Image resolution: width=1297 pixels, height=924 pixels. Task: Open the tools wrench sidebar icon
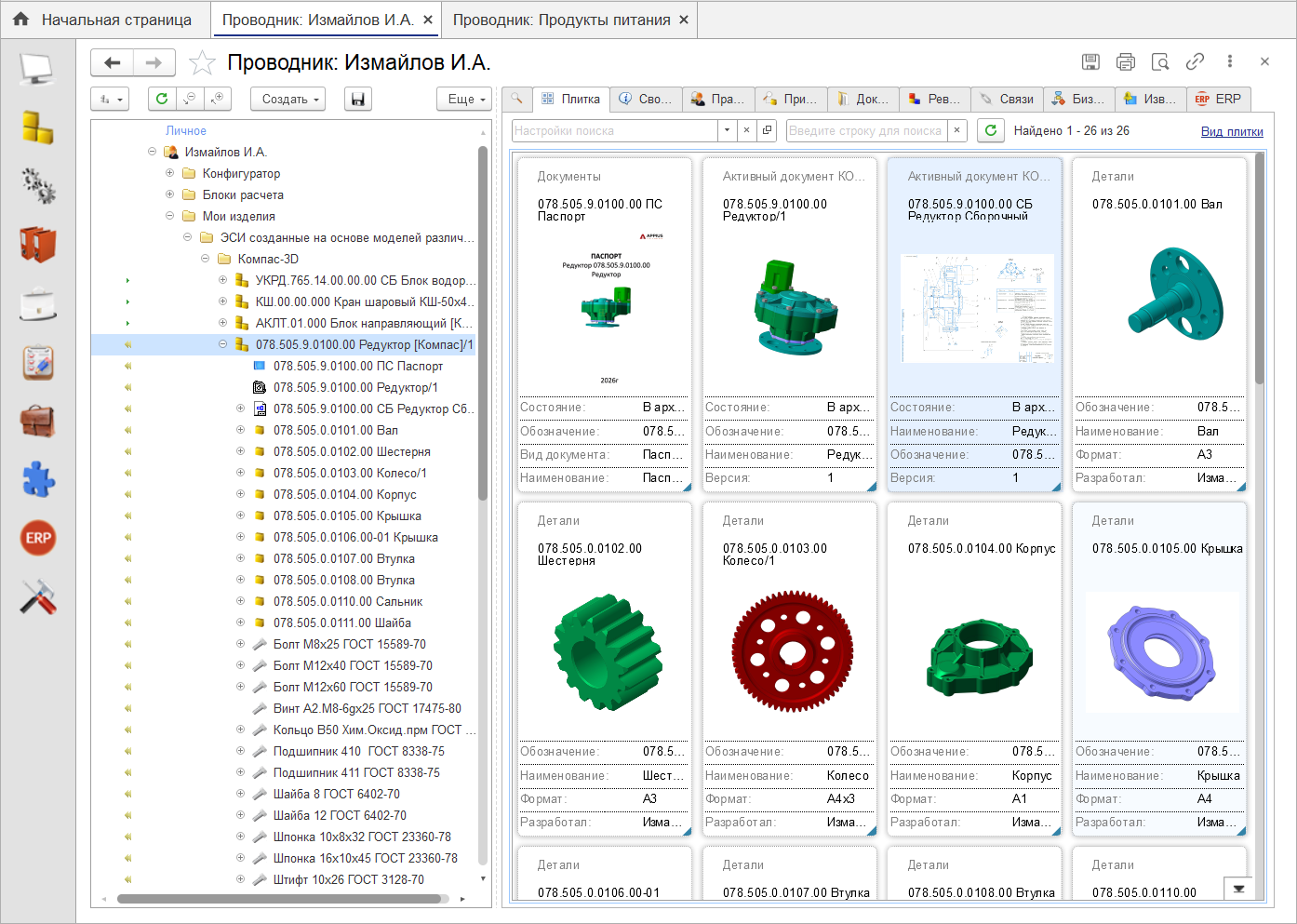pyautogui.click(x=37, y=596)
